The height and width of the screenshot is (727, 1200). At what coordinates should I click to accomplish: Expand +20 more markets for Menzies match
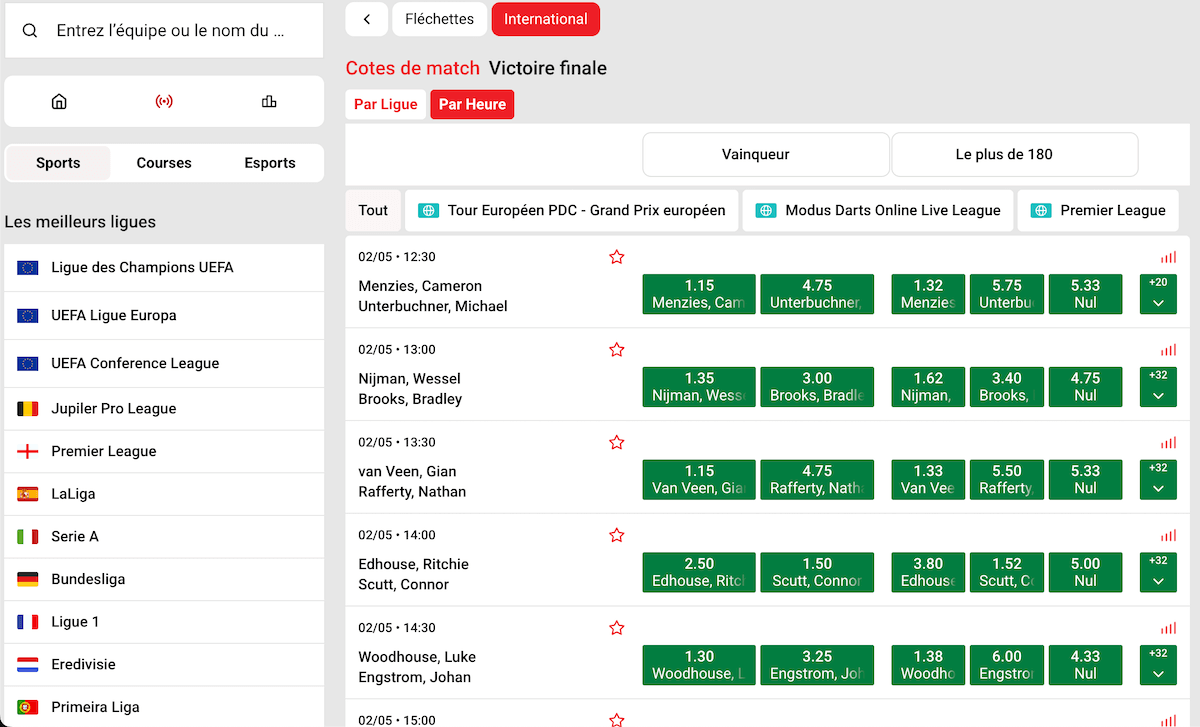[1158, 294]
